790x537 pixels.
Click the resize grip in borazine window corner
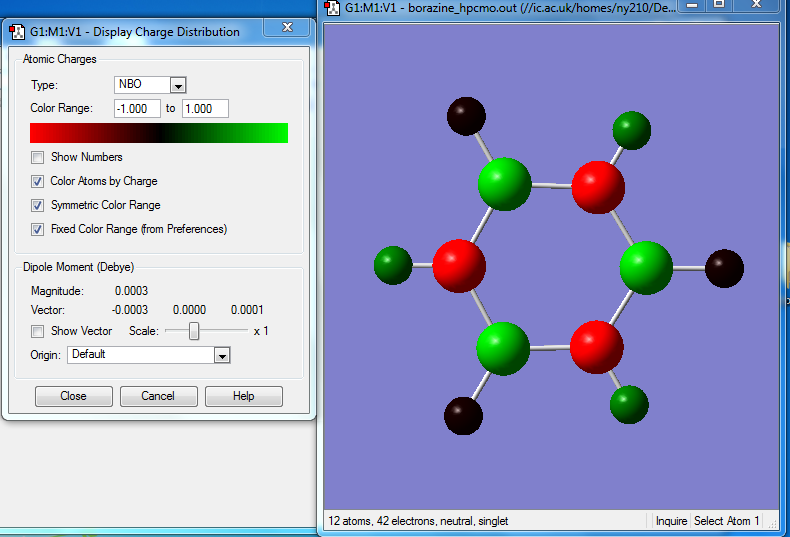click(x=772, y=524)
